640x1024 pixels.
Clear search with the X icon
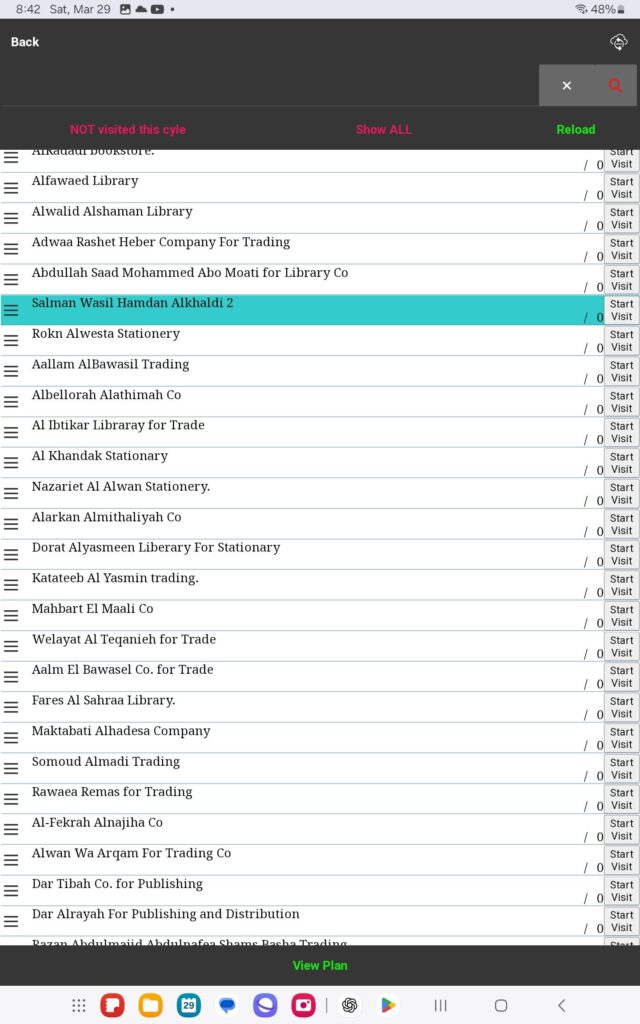coord(566,86)
